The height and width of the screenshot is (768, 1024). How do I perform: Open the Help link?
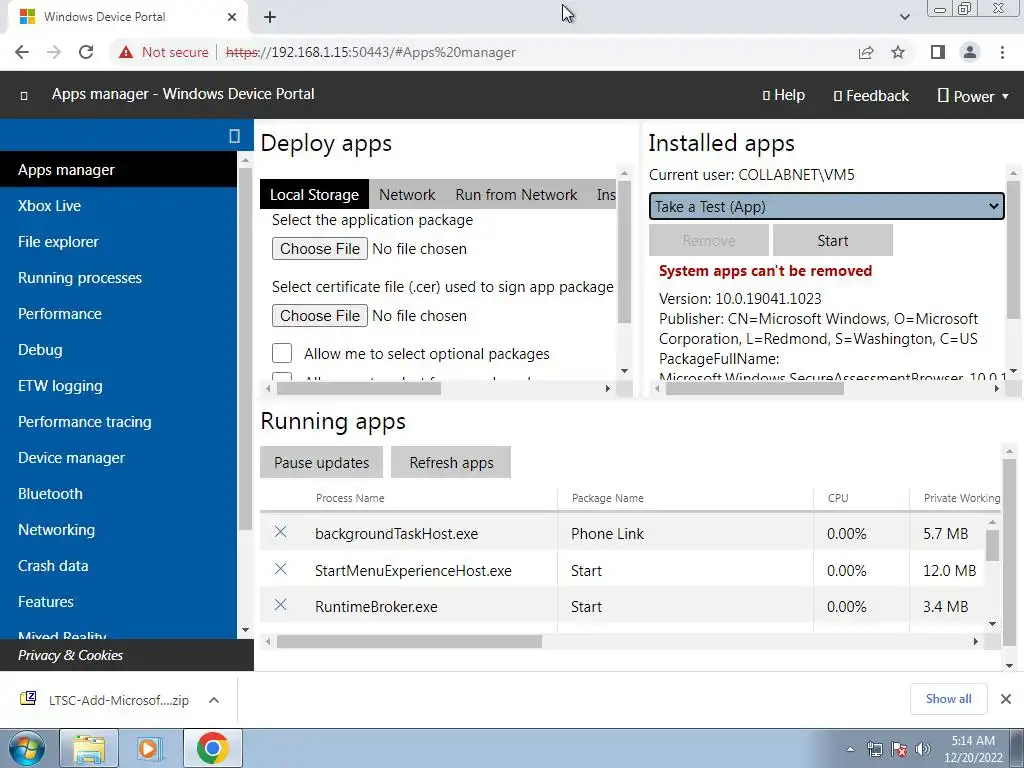click(x=784, y=95)
